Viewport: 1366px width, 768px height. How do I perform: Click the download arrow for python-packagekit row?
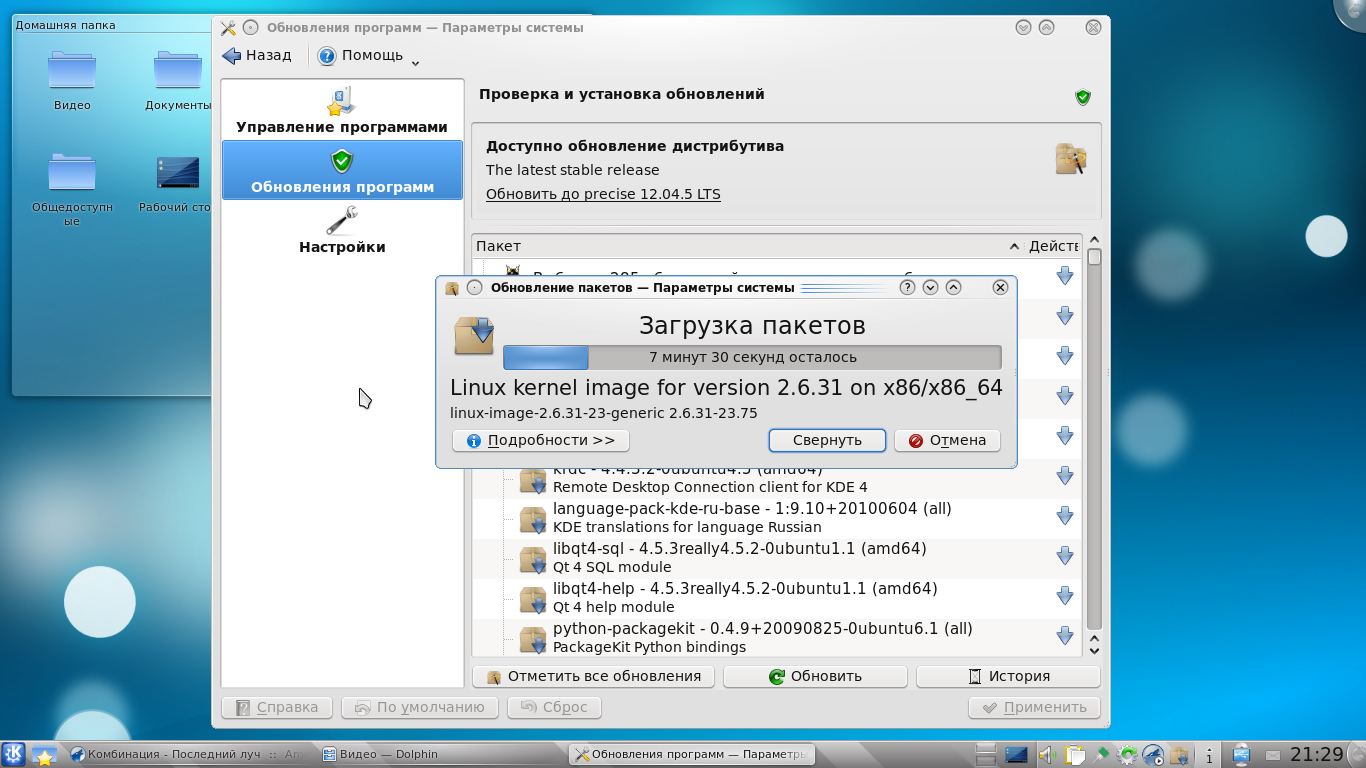pyautogui.click(x=1065, y=636)
